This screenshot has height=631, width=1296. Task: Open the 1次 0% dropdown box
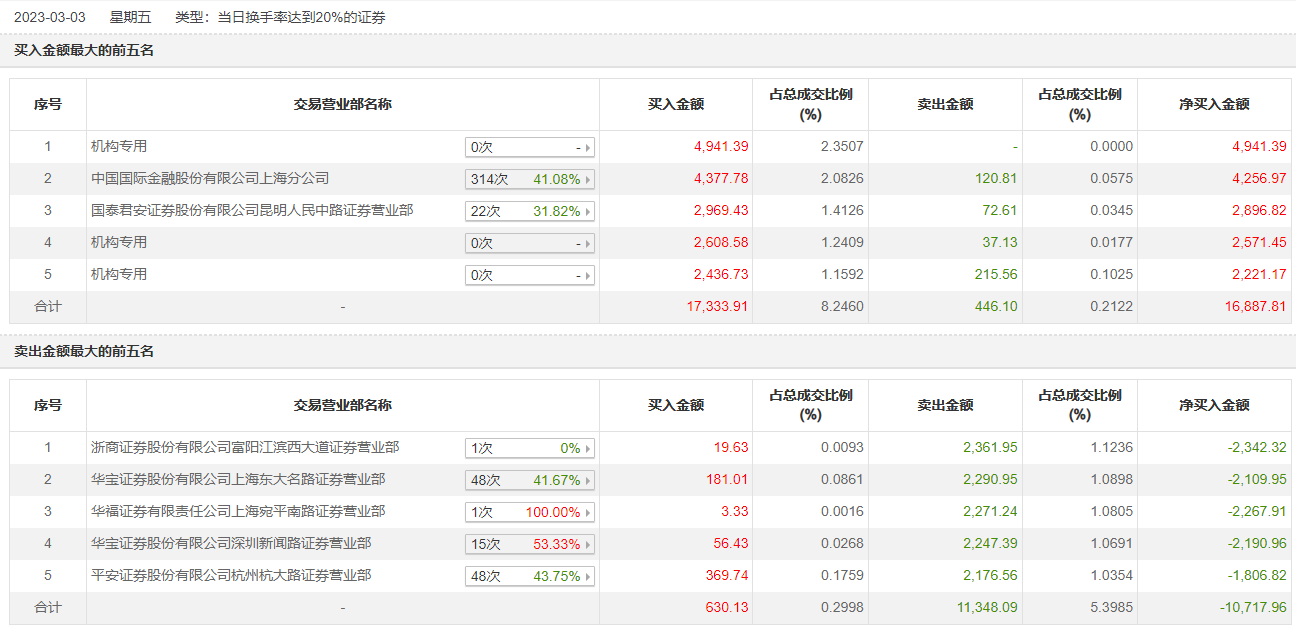530,449
